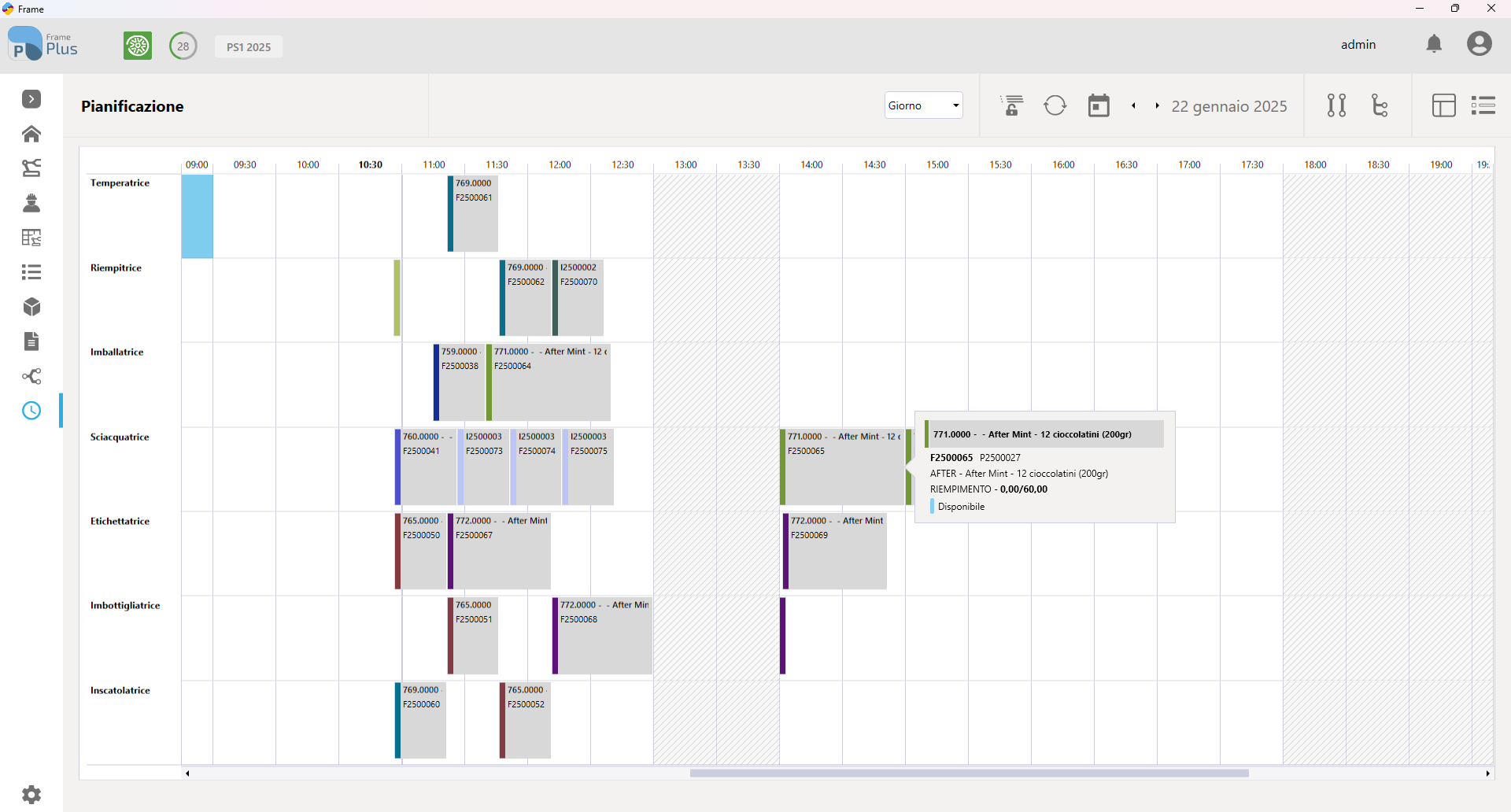This screenshot has height=812, width=1511.
Task: Click the 28 circular badge
Action: (183, 46)
